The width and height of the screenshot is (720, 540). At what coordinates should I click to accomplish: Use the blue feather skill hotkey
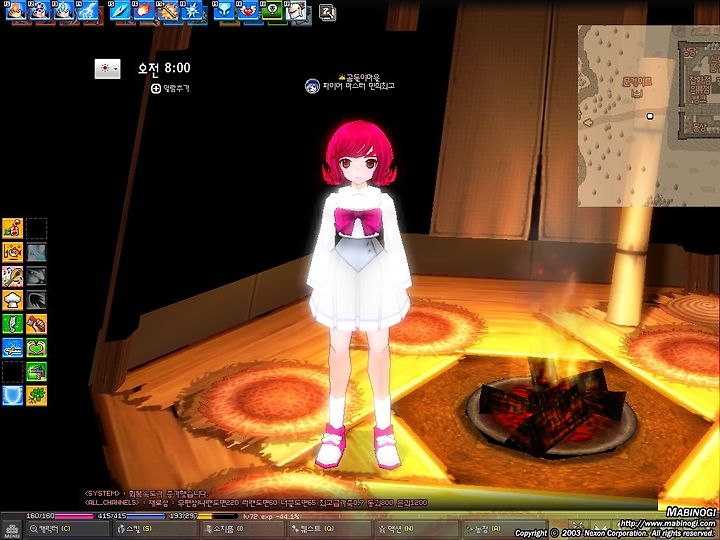(120, 11)
